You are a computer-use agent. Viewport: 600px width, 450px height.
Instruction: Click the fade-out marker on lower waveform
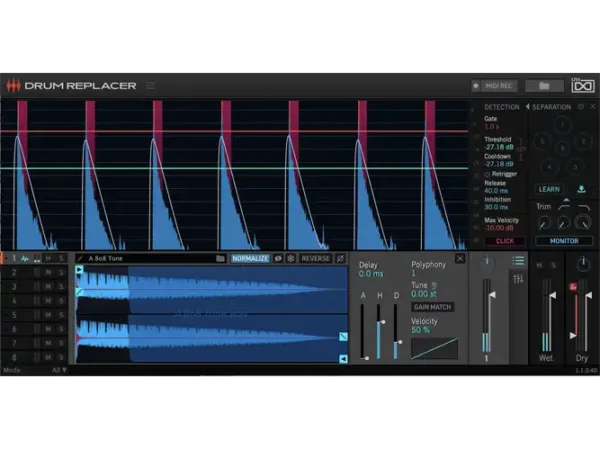click(x=343, y=336)
